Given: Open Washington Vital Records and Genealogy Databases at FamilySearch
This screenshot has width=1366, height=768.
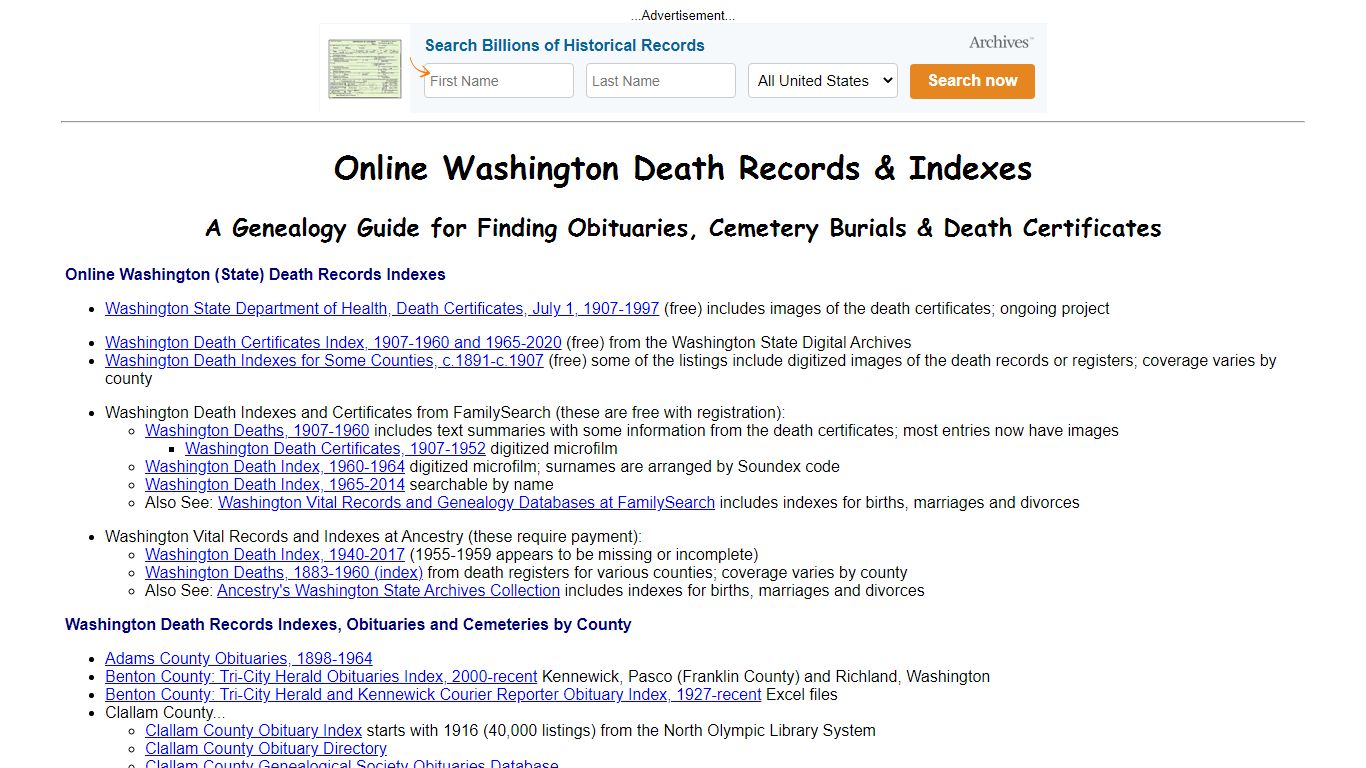Looking at the screenshot, I should click(x=466, y=502).
